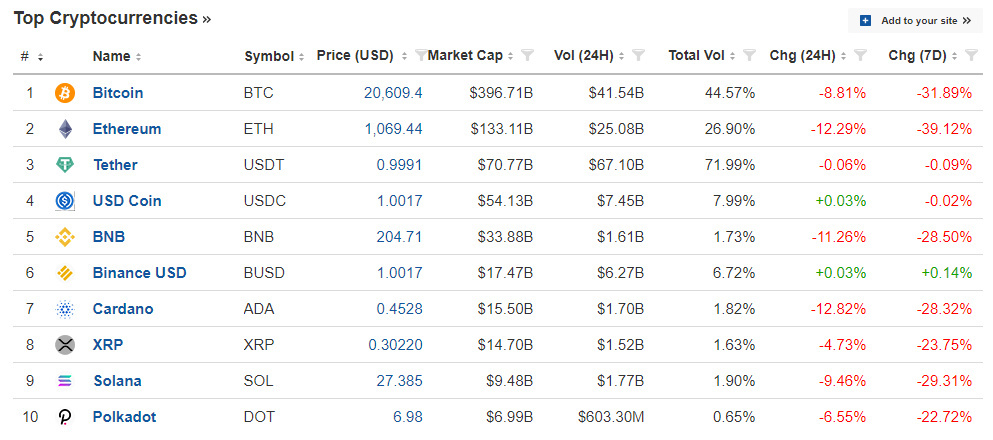Image resolution: width=993 pixels, height=440 pixels.
Task: Open the Top Cryptocurrencies heading link
Action: [112, 18]
